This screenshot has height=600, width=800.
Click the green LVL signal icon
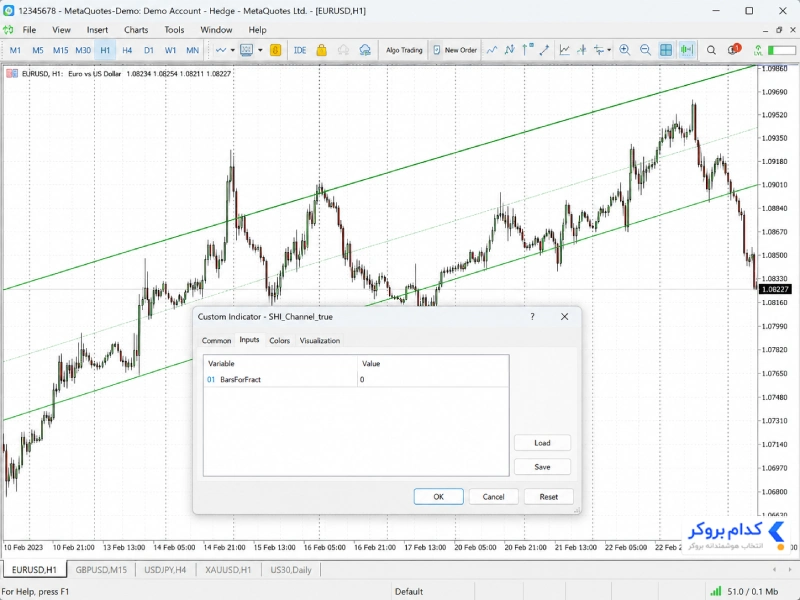[758, 50]
